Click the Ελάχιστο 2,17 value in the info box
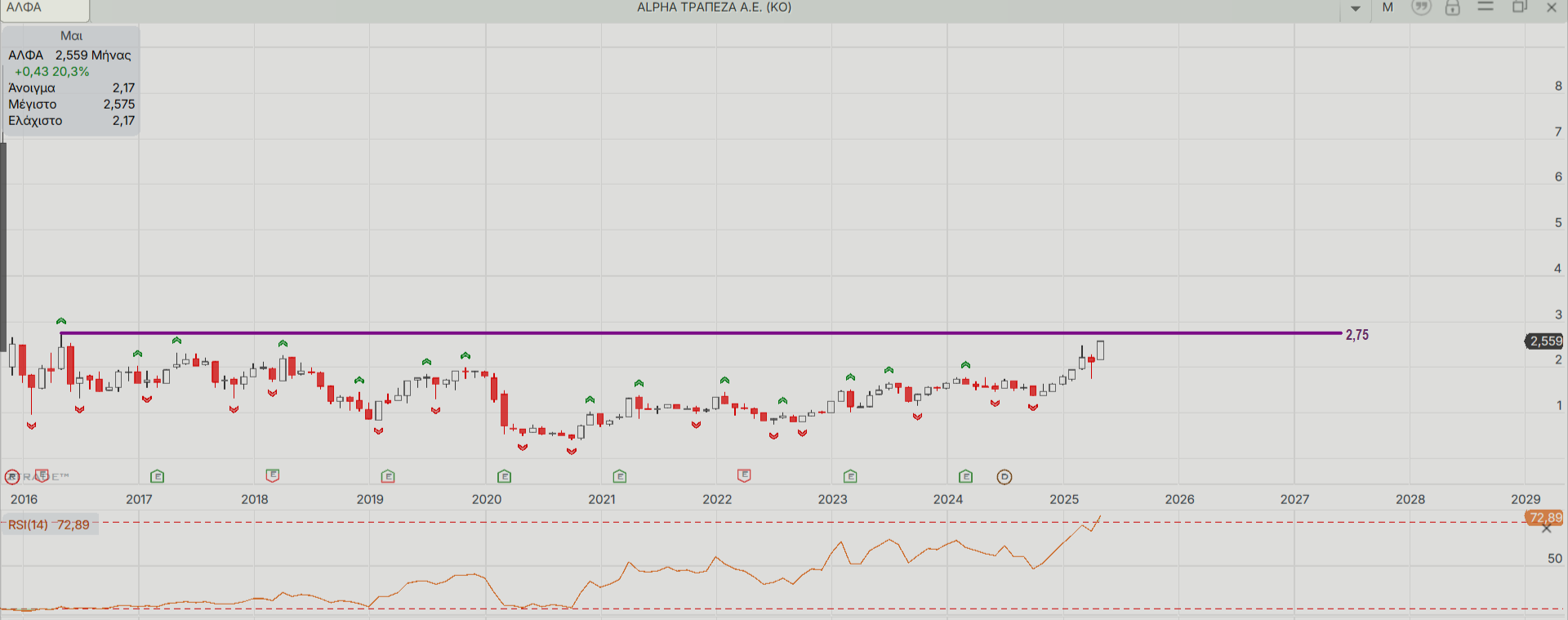This screenshot has width=1568, height=620. click(x=124, y=121)
